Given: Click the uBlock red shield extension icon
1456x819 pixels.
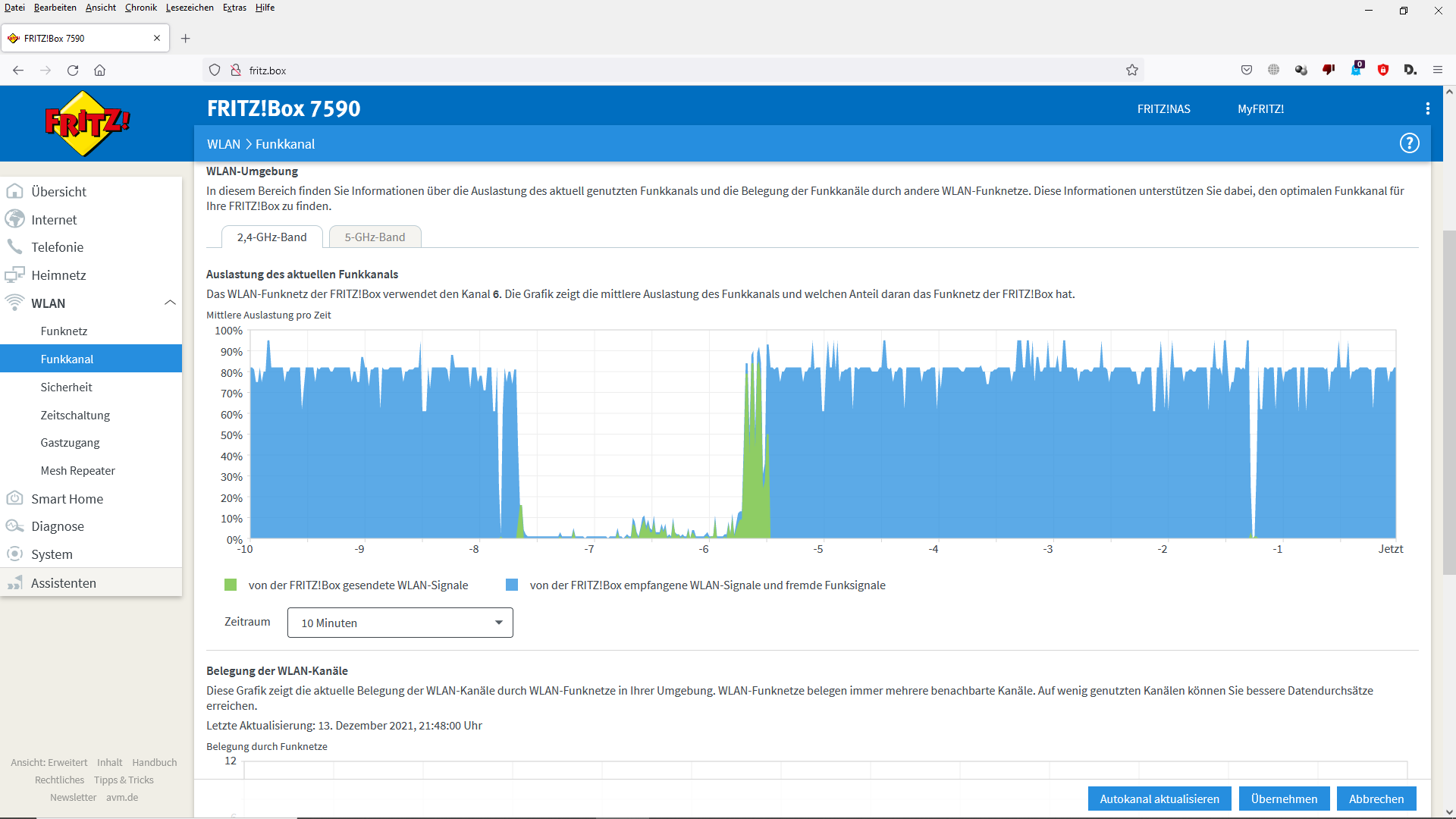Looking at the screenshot, I should pos(1383,70).
